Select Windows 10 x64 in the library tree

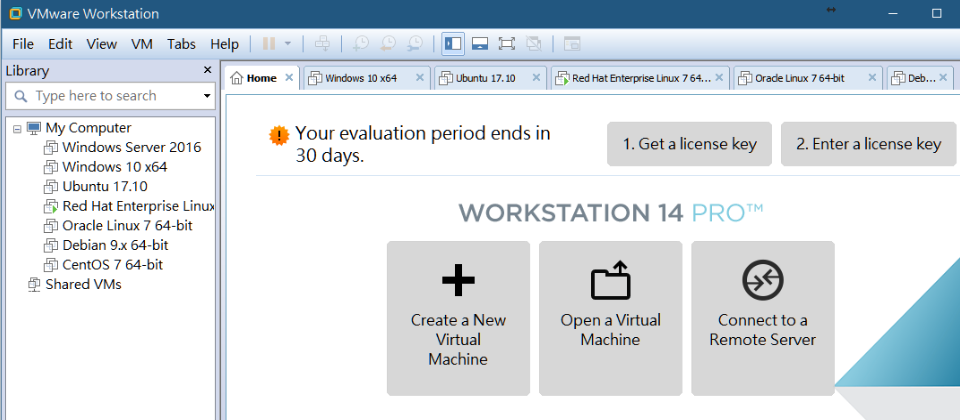114,167
